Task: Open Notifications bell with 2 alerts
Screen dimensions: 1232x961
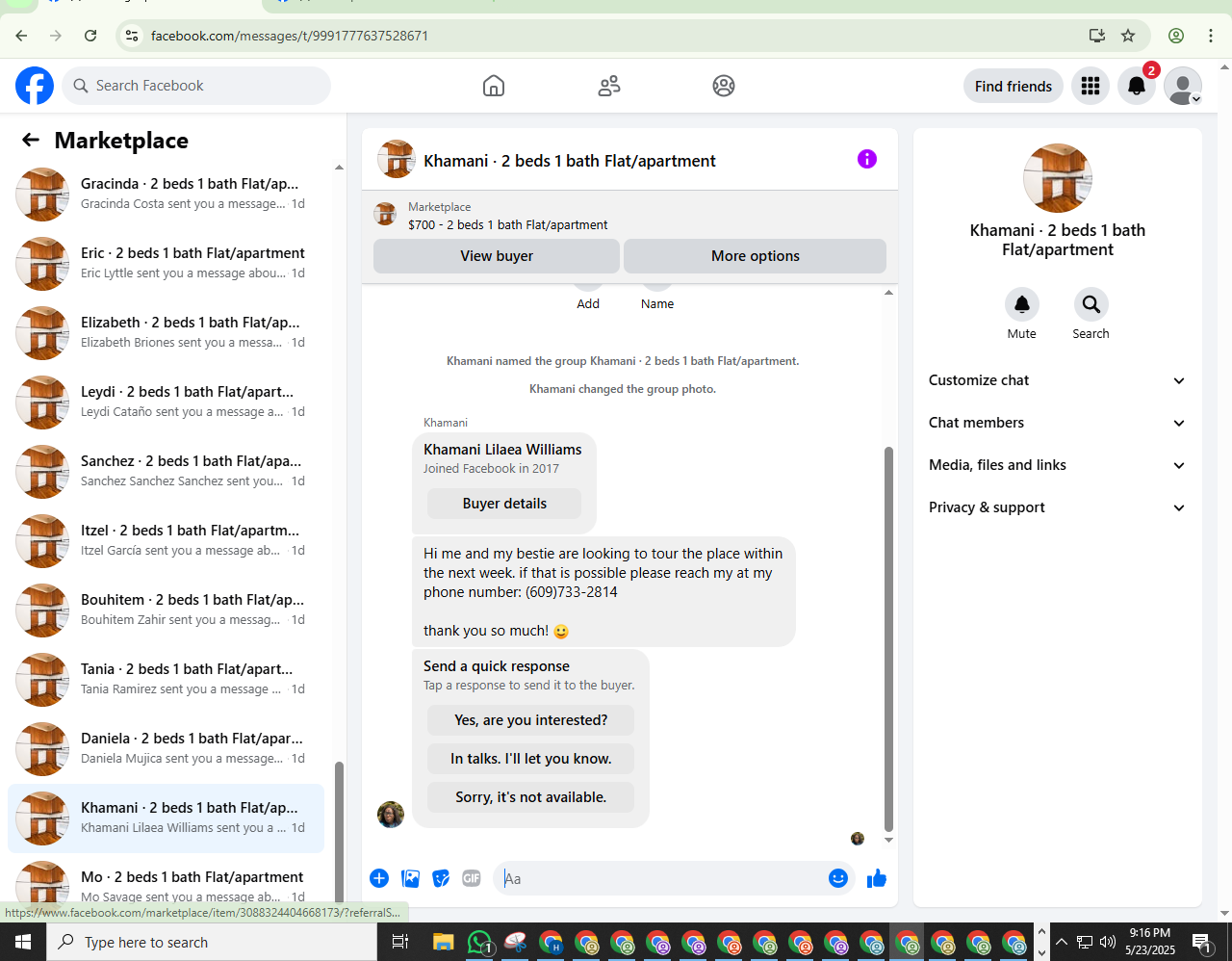Action: click(x=1137, y=86)
